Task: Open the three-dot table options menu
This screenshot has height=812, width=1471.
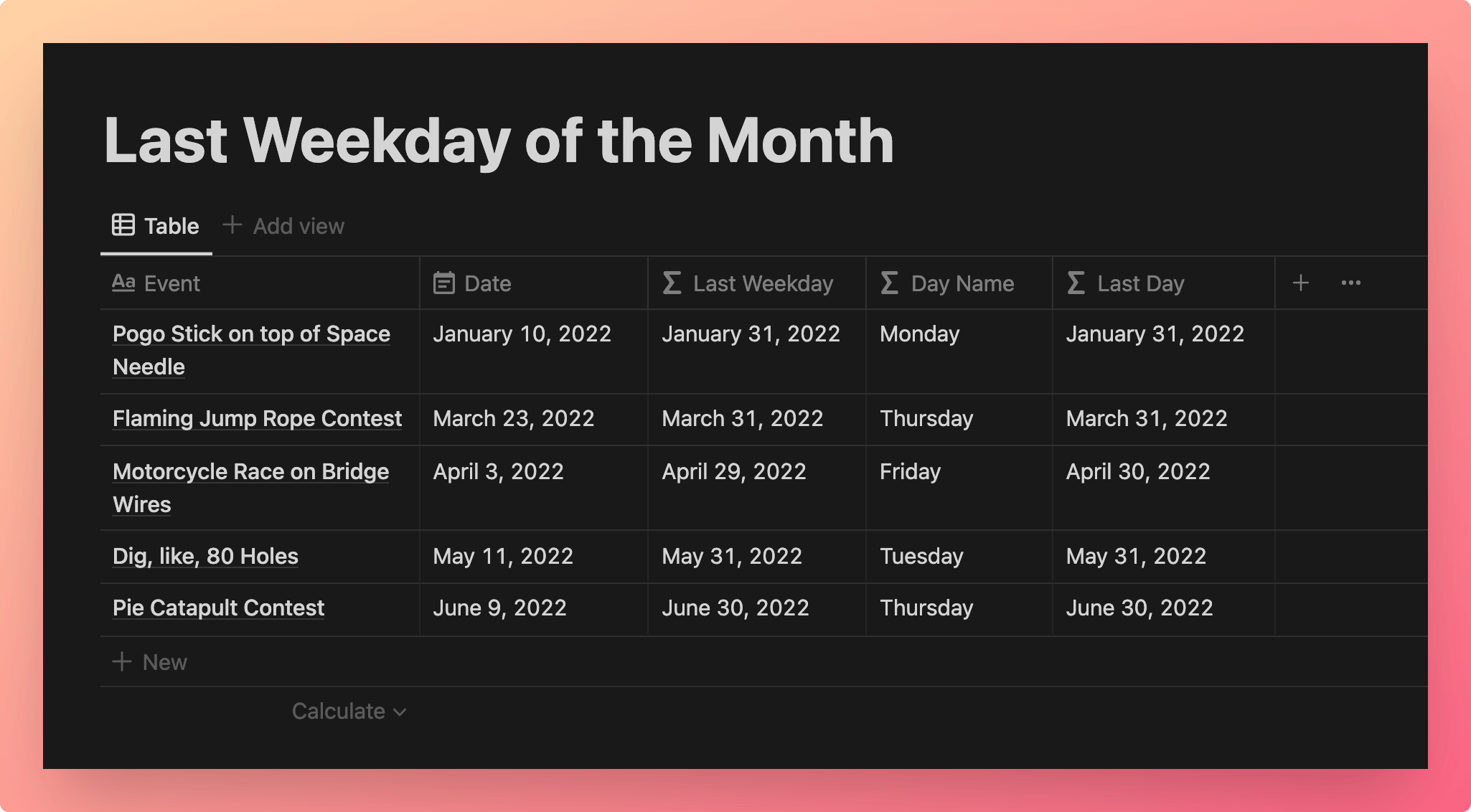Action: point(1350,283)
